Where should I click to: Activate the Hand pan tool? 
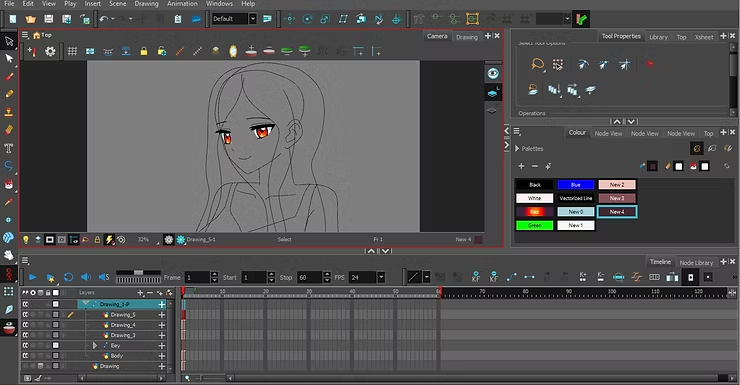9,255
